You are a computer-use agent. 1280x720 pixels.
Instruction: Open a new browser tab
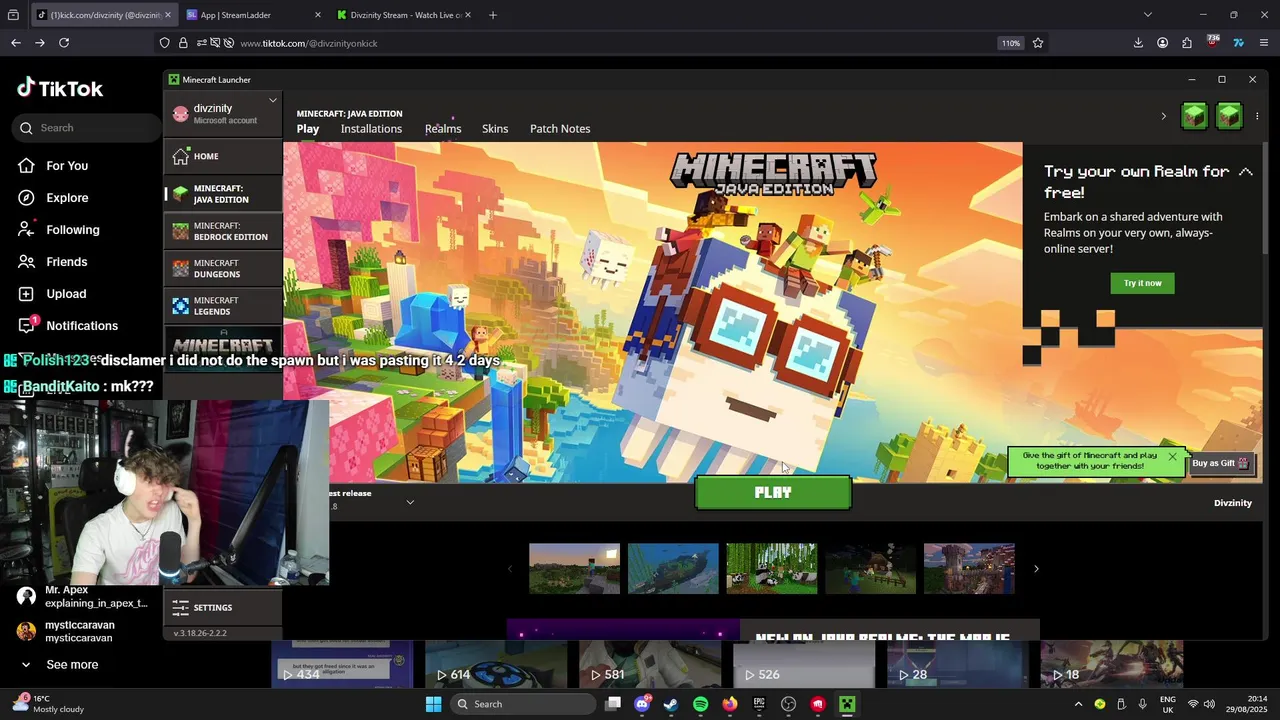point(493,15)
